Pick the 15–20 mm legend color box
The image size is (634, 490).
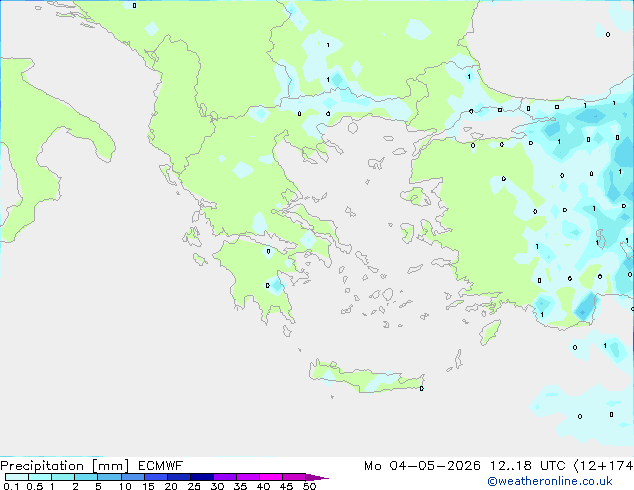point(155,477)
